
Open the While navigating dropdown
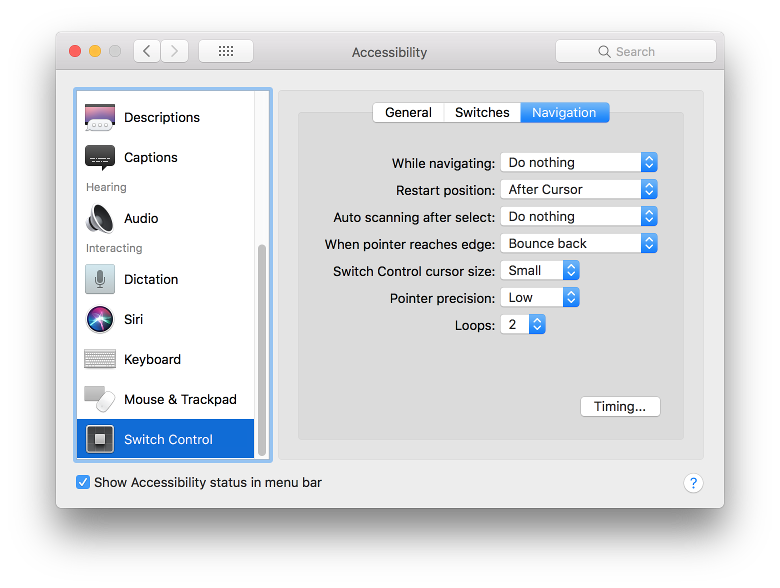click(x=578, y=162)
